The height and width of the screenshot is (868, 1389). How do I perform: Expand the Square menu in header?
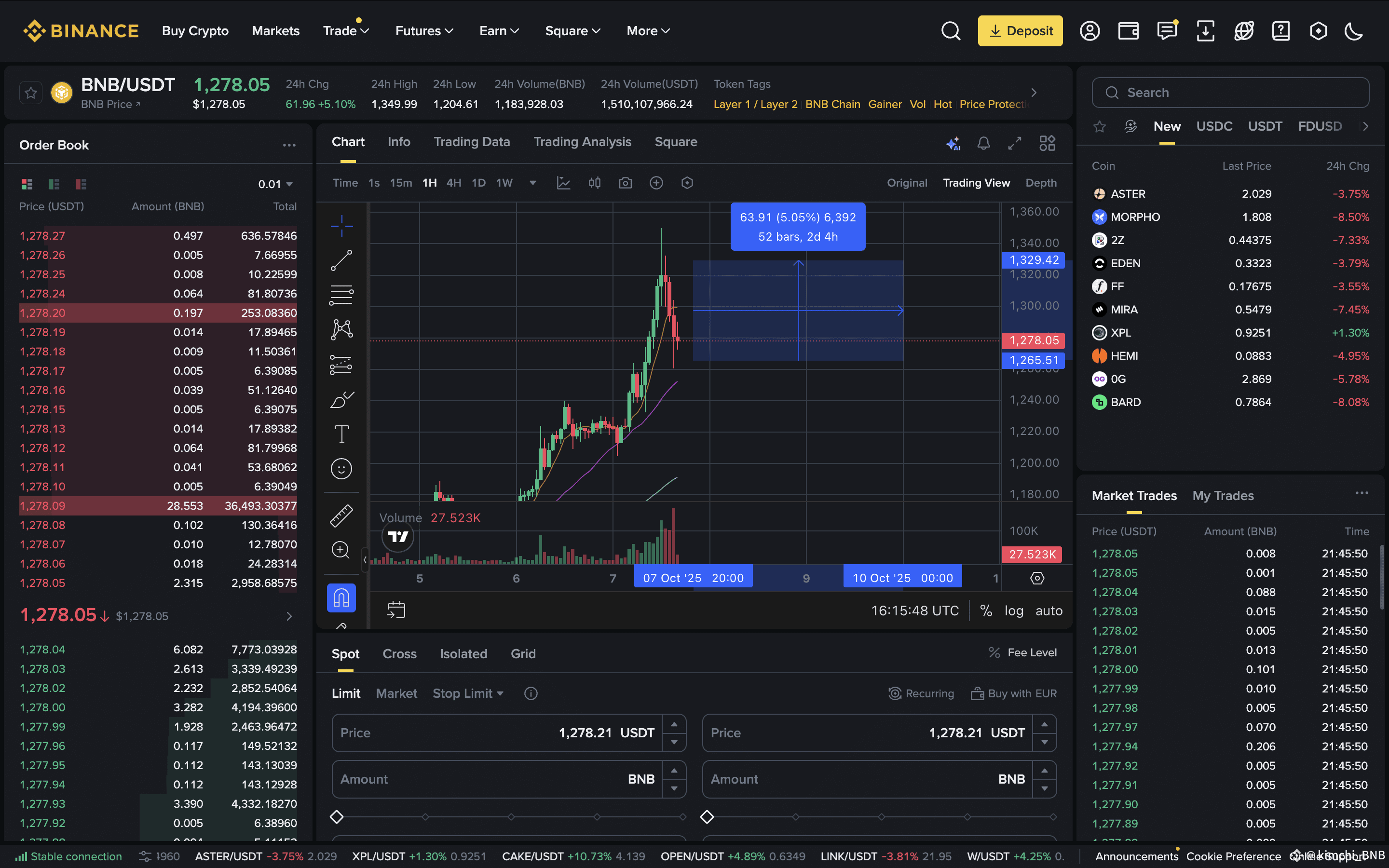click(x=573, y=31)
